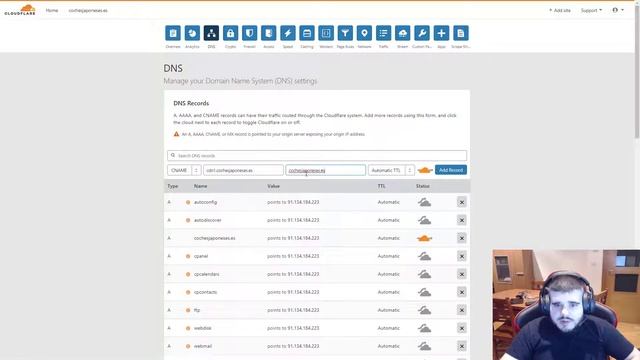The width and height of the screenshot is (640, 360).
Task: Delete the cpanel record
Action: pyautogui.click(x=462, y=256)
